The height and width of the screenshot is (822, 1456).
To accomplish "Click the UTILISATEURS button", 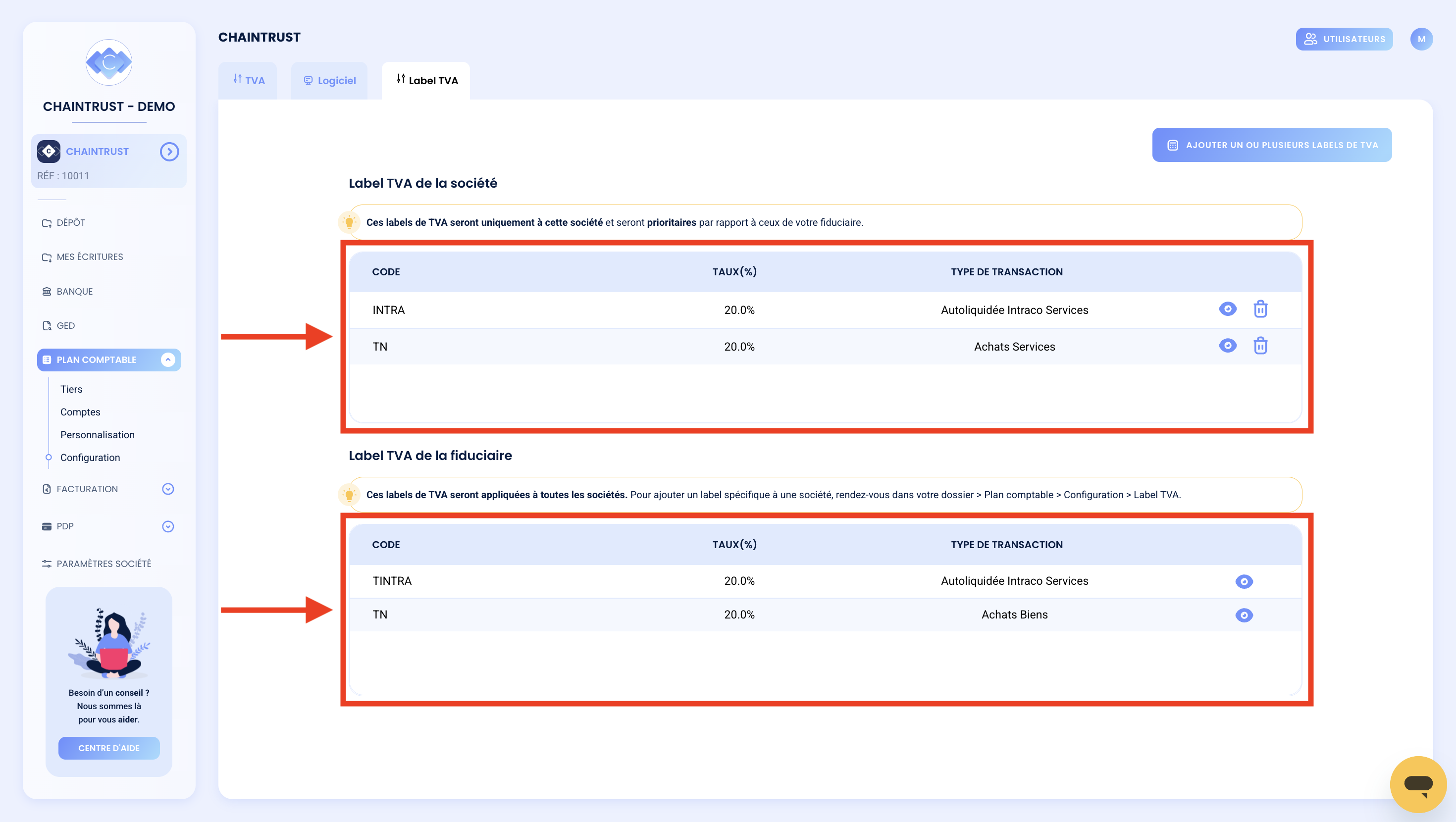I will [1344, 39].
